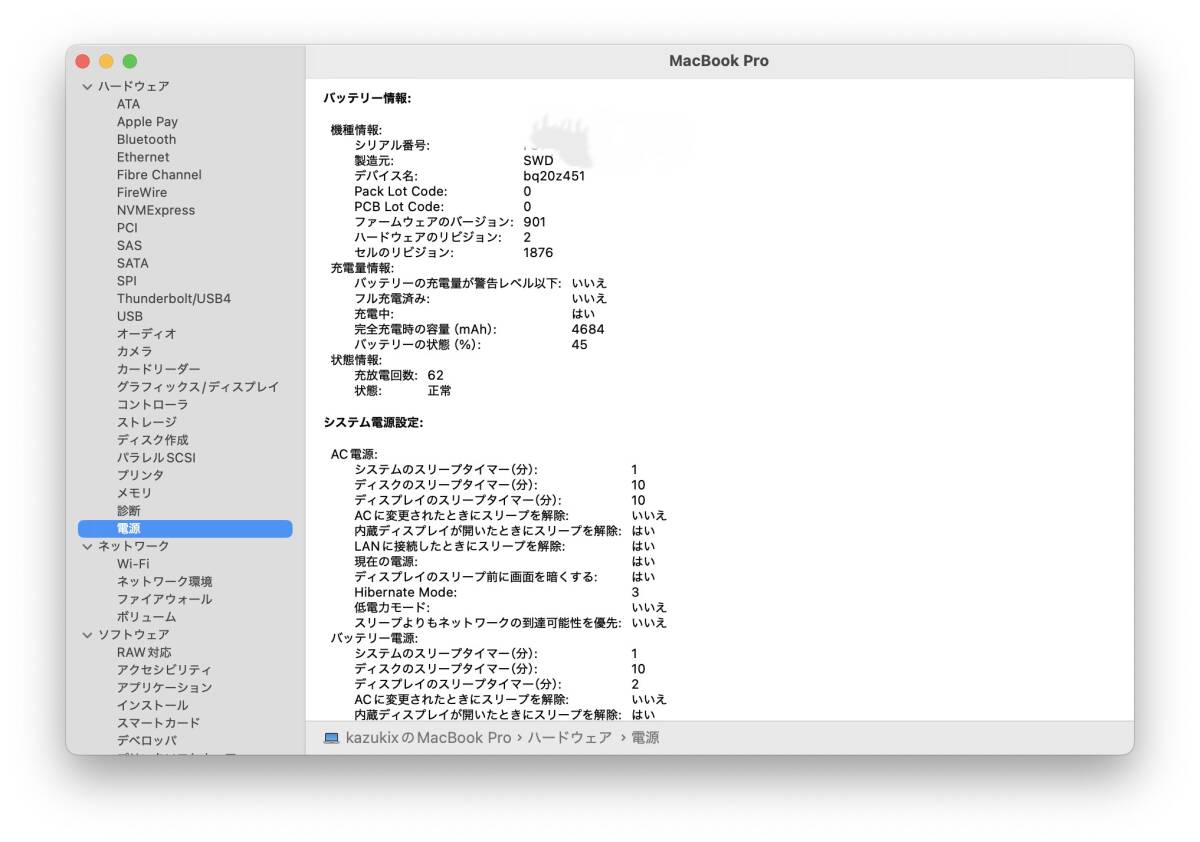Open アプリケーション in the sidebar
The image size is (1200, 842).
click(x=164, y=688)
